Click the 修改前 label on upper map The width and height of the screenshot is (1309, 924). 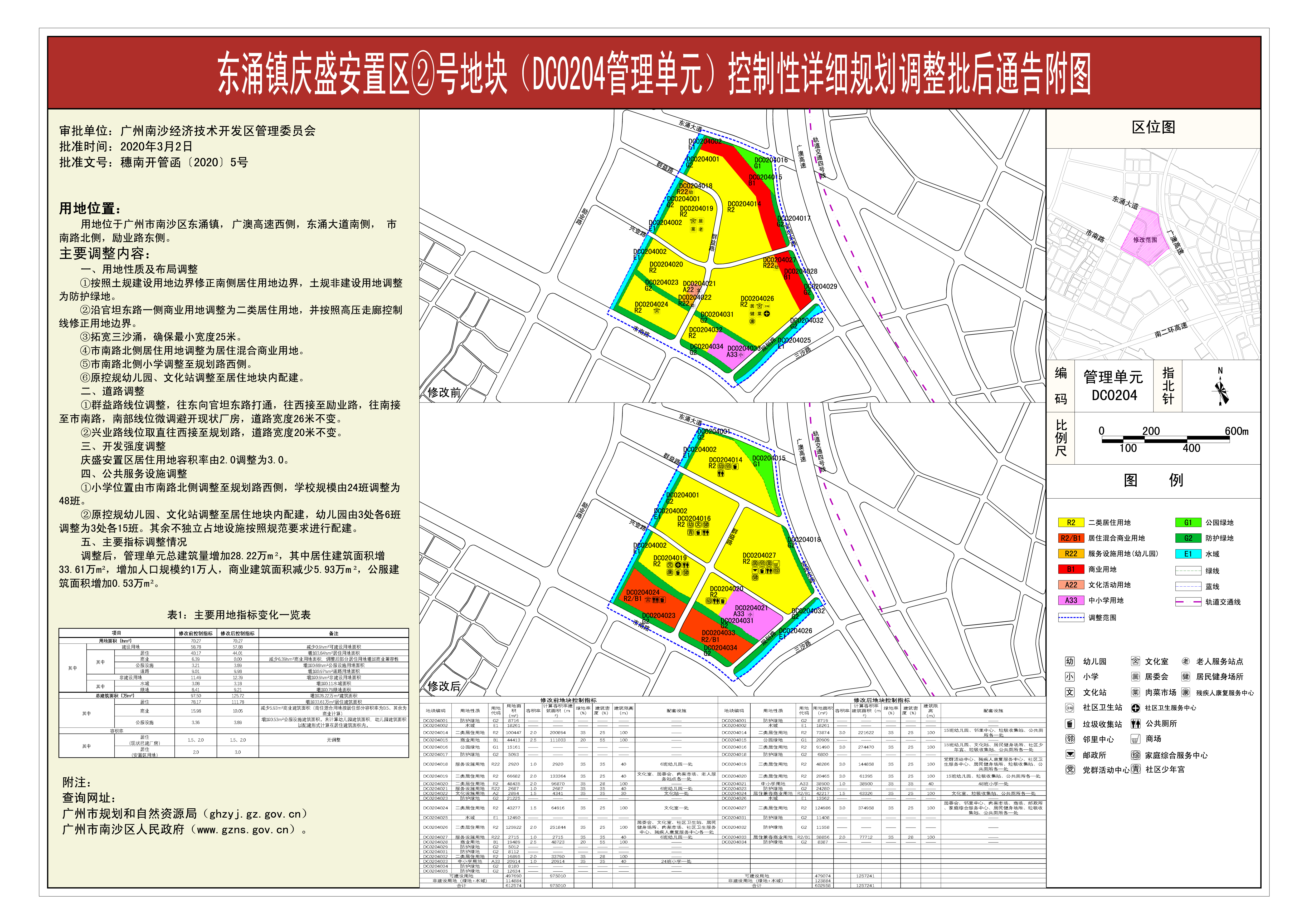pyautogui.click(x=444, y=392)
